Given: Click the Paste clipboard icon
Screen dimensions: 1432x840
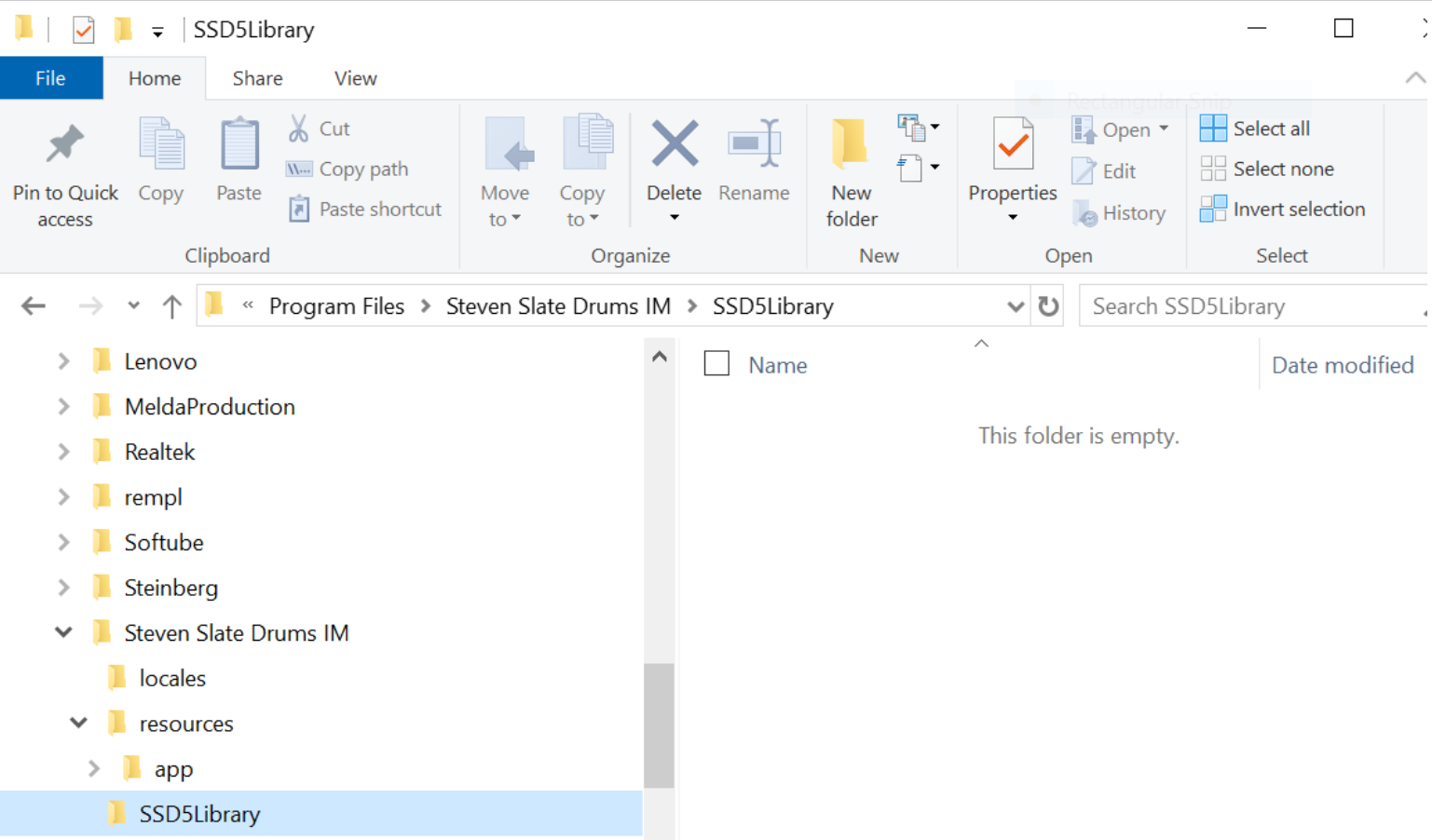Looking at the screenshot, I should [239, 144].
